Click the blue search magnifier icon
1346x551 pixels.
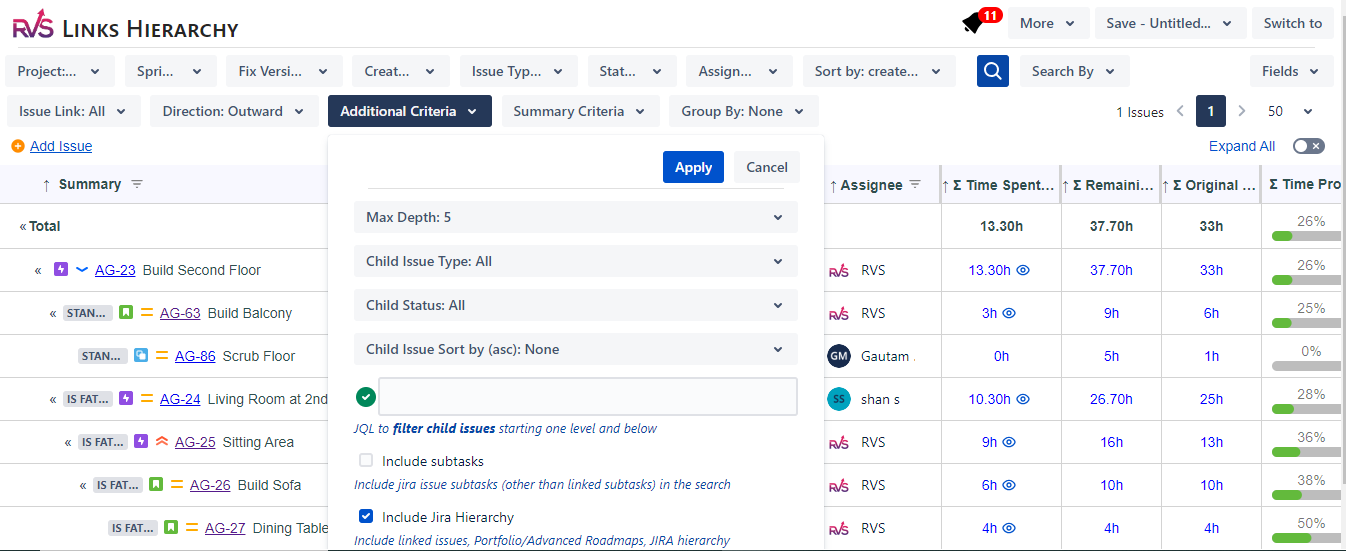992,71
